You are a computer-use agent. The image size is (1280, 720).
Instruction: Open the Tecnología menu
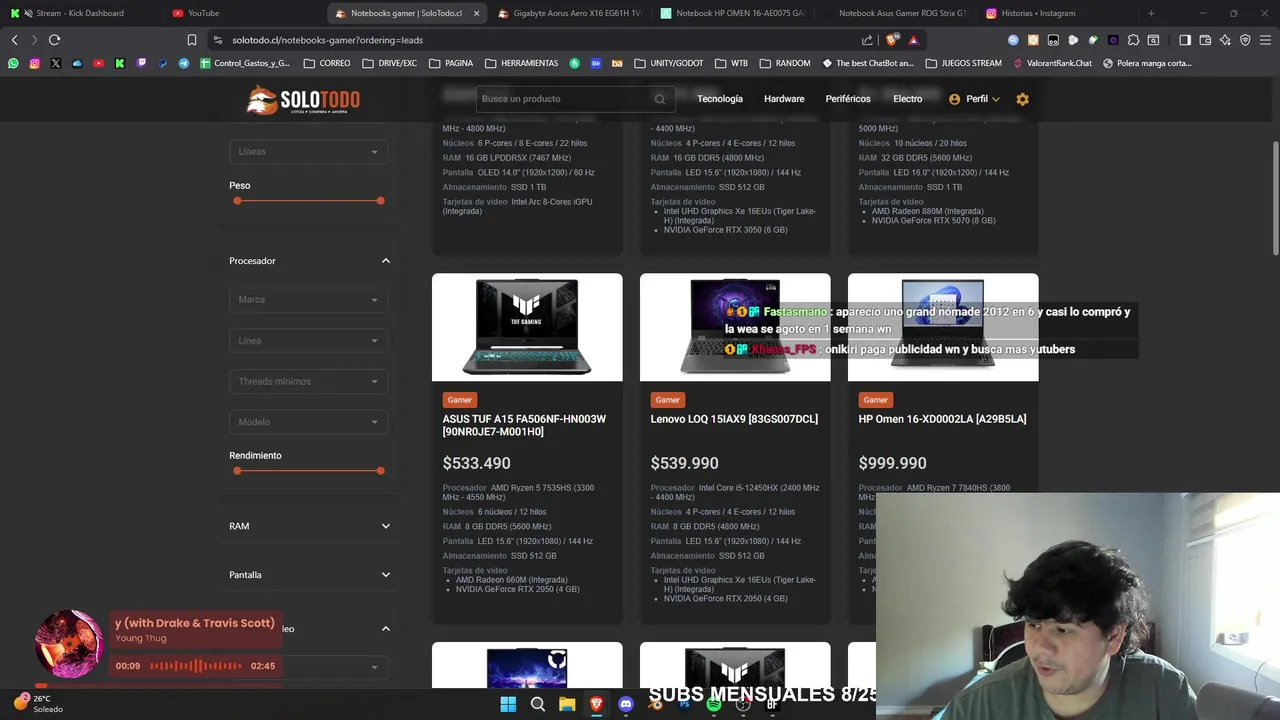[720, 99]
